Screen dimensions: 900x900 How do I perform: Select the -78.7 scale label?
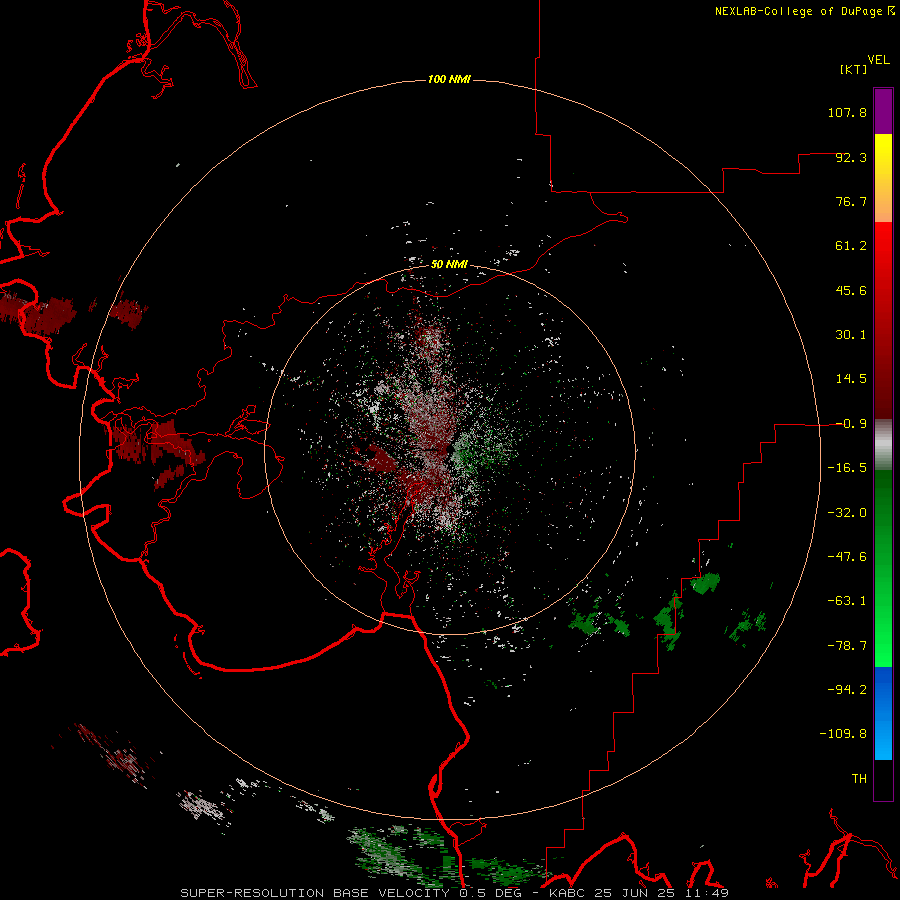click(x=847, y=646)
